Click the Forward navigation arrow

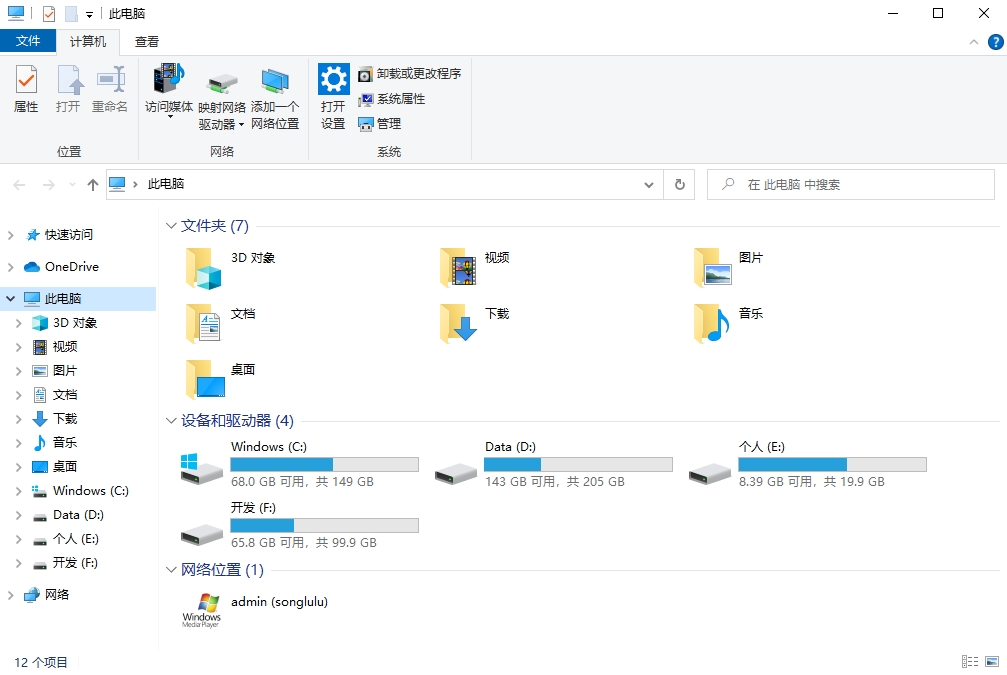coord(49,185)
